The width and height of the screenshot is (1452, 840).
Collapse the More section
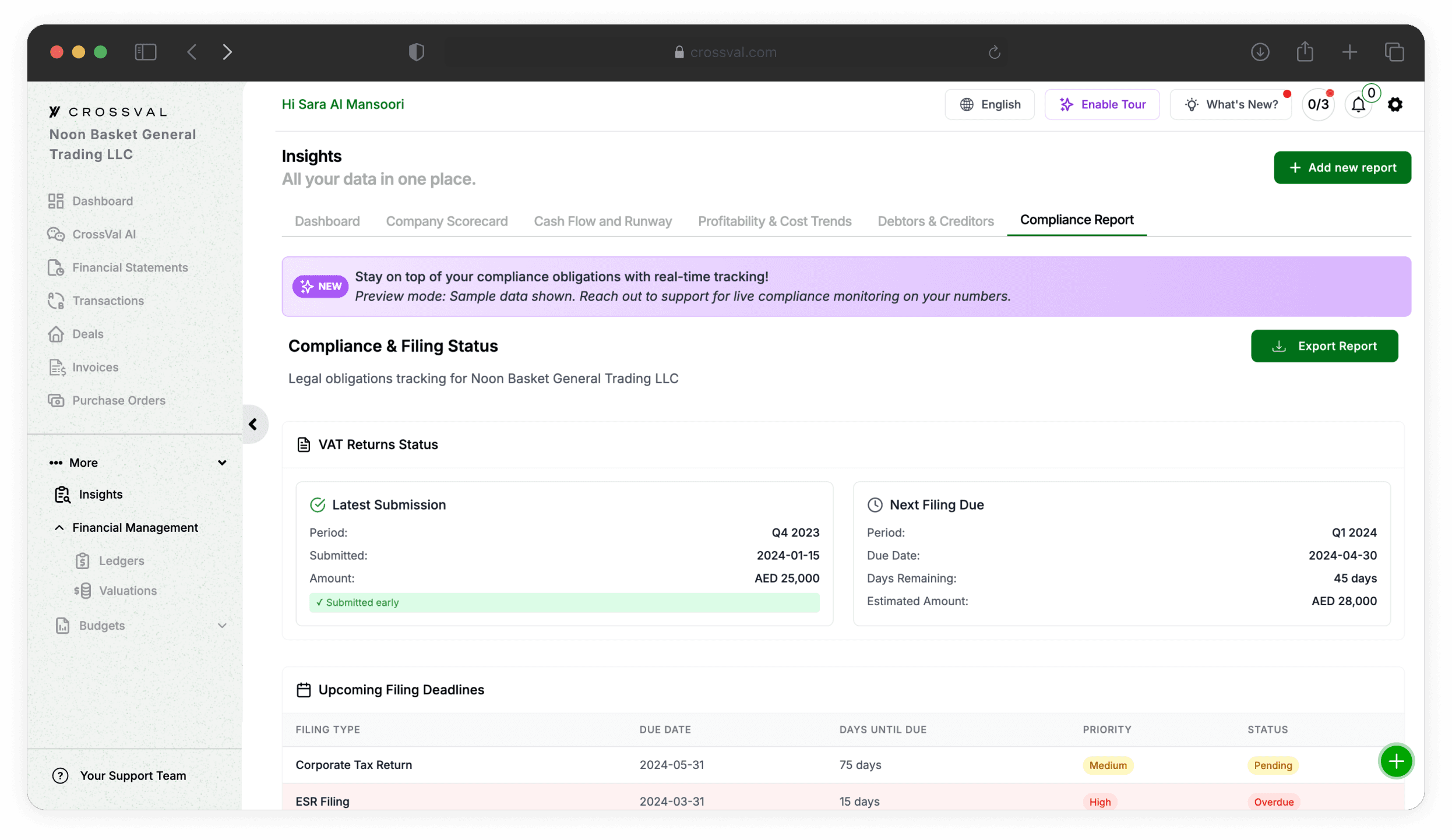(138, 463)
